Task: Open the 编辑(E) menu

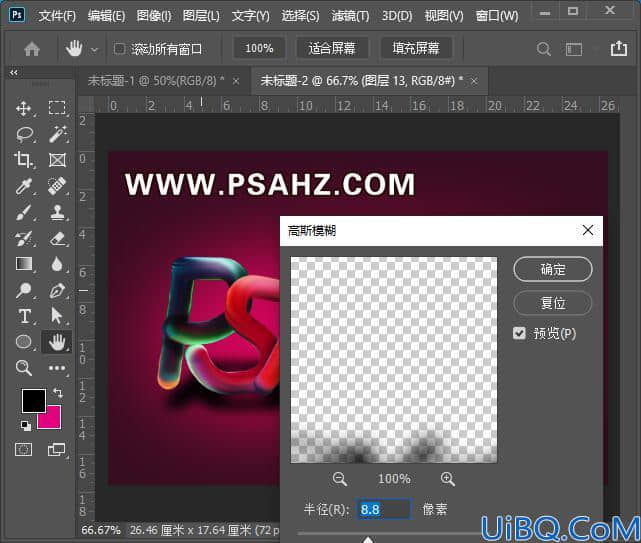Action: coord(106,16)
